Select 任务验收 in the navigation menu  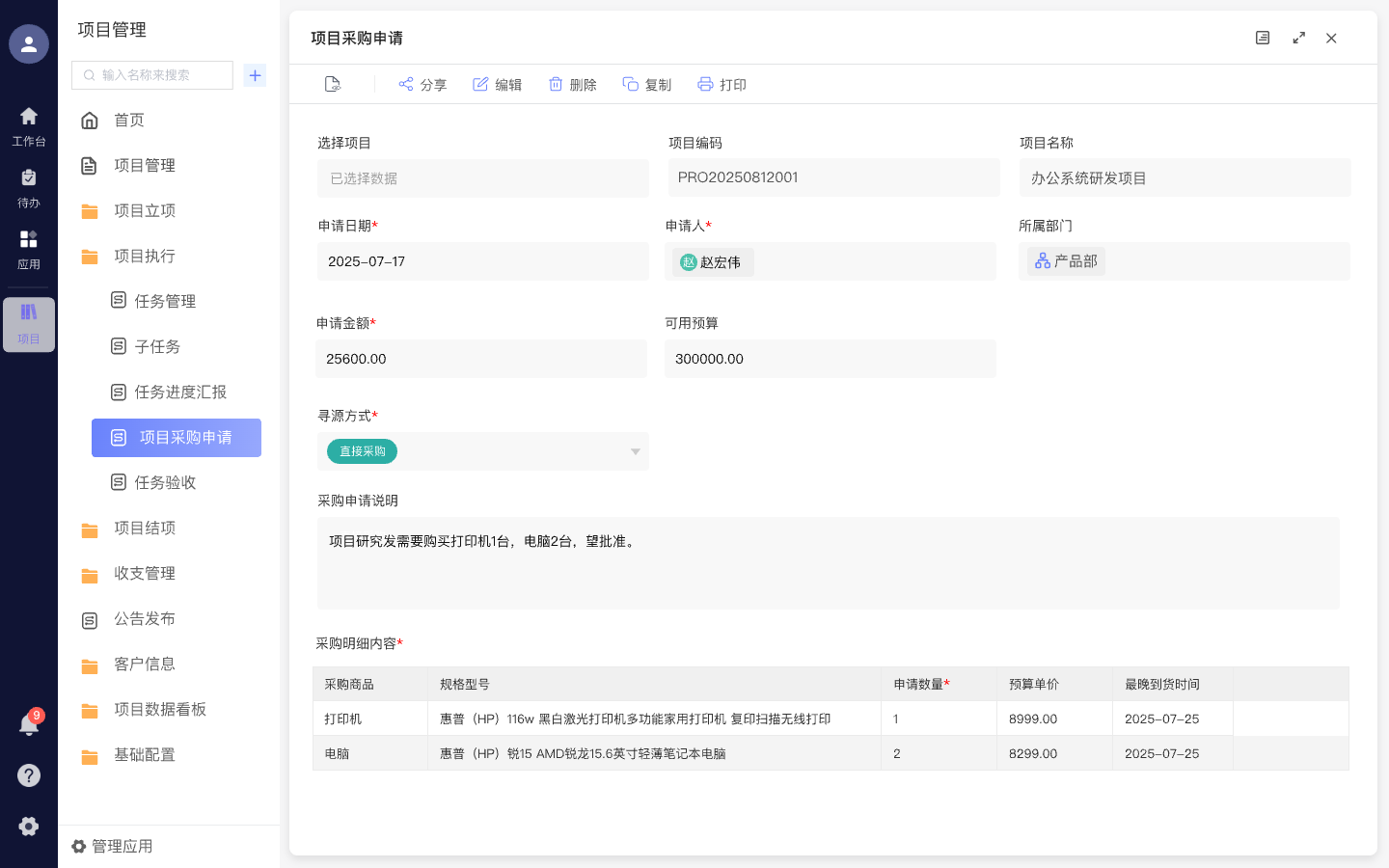click(x=160, y=482)
